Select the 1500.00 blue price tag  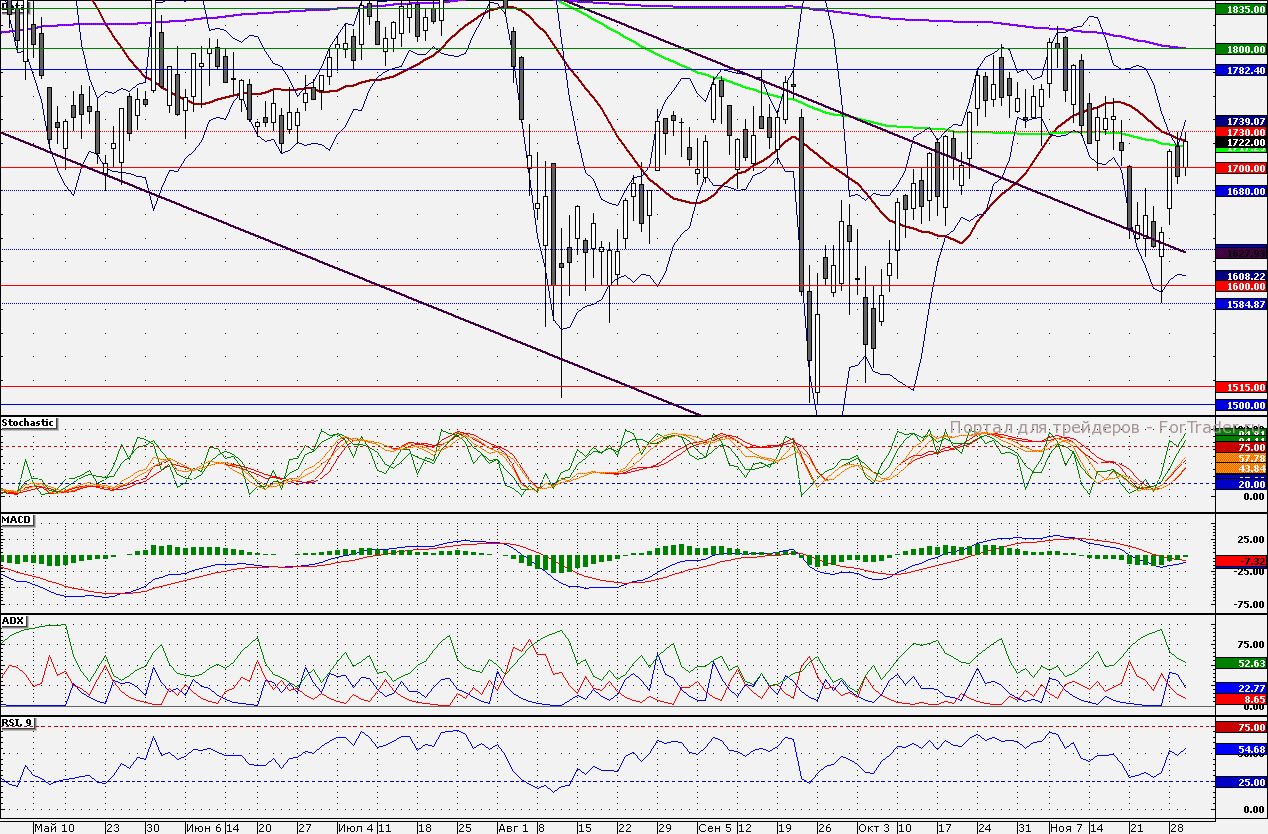1240,405
